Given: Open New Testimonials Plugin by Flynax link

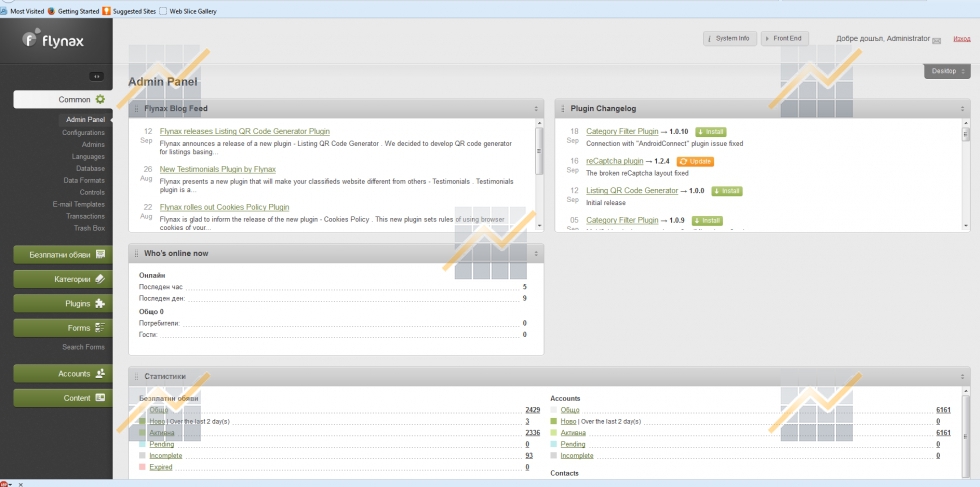Looking at the screenshot, I should [218, 169].
